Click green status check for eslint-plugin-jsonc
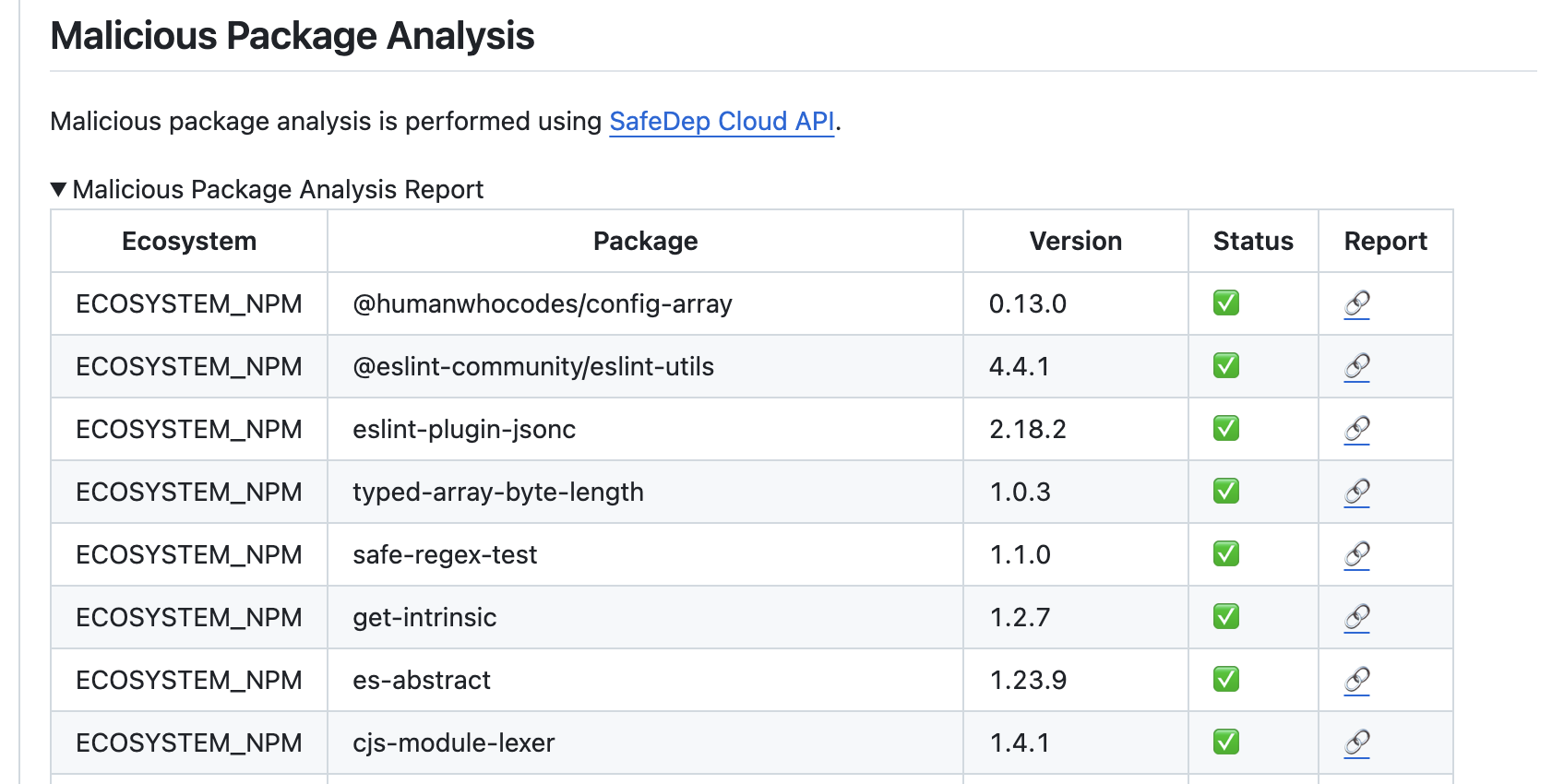 (1226, 429)
